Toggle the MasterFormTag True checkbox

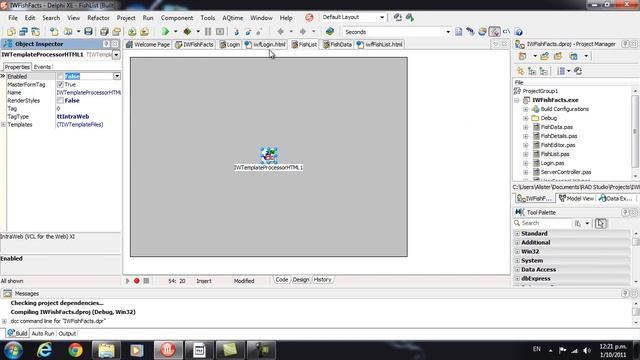tap(60, 84)
